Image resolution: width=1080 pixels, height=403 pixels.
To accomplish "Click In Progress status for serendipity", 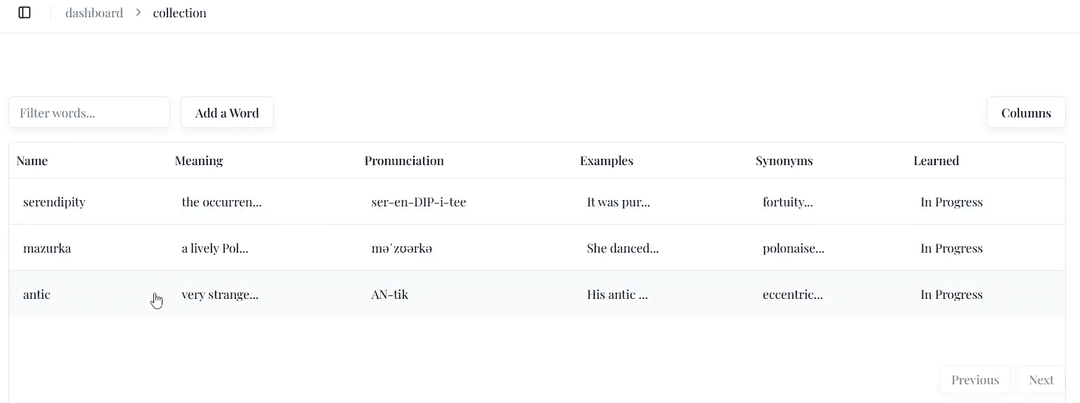I will [x=951, y=202].
